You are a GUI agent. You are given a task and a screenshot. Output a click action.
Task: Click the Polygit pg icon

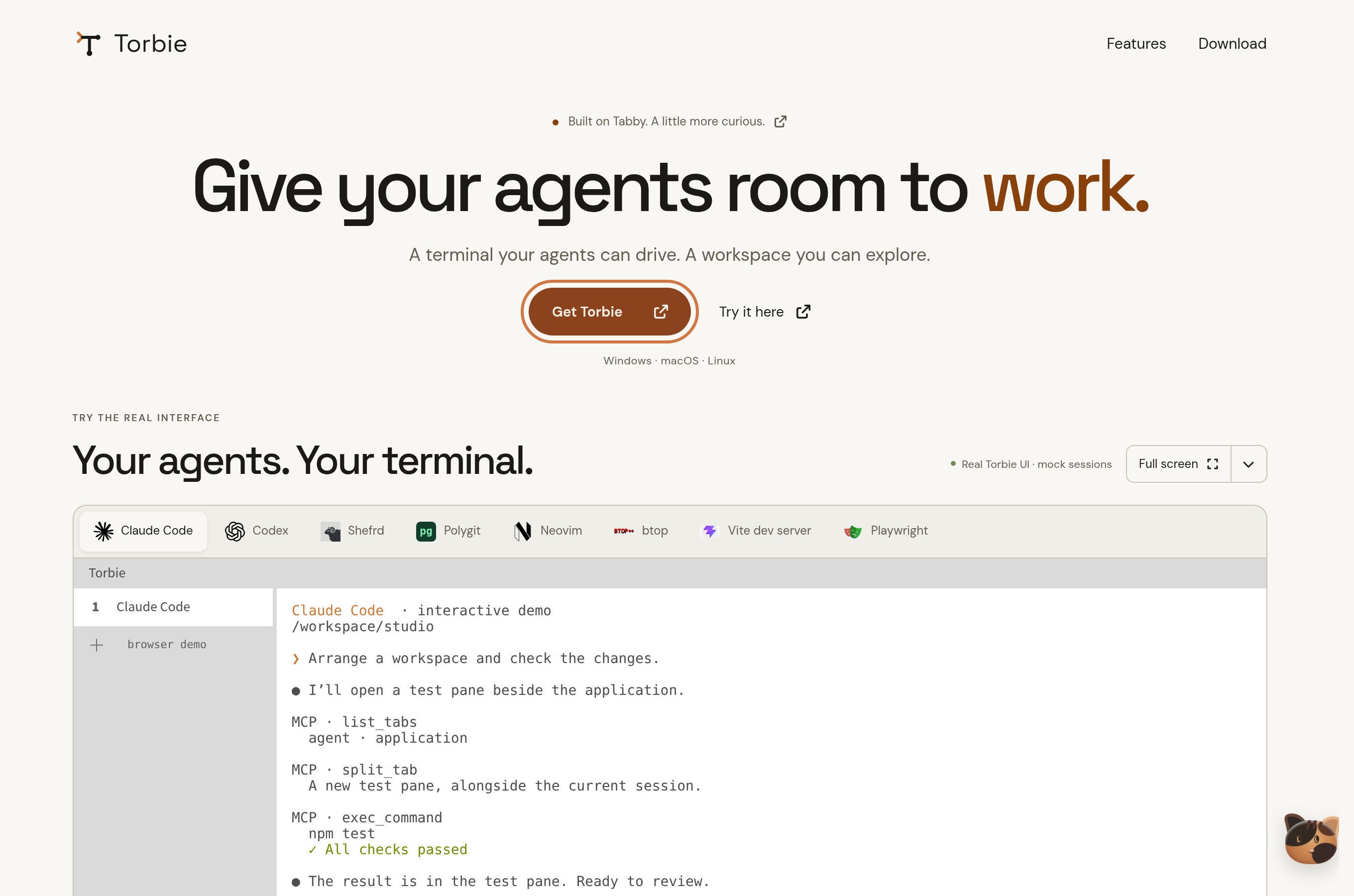click(x=426, y=532)
